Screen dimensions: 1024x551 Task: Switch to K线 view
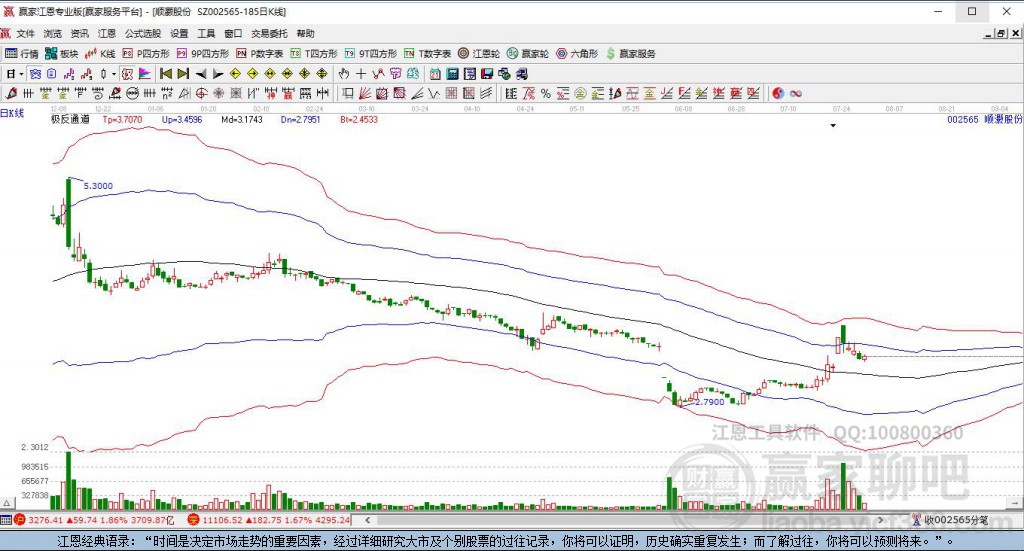(x=100, y=54)
